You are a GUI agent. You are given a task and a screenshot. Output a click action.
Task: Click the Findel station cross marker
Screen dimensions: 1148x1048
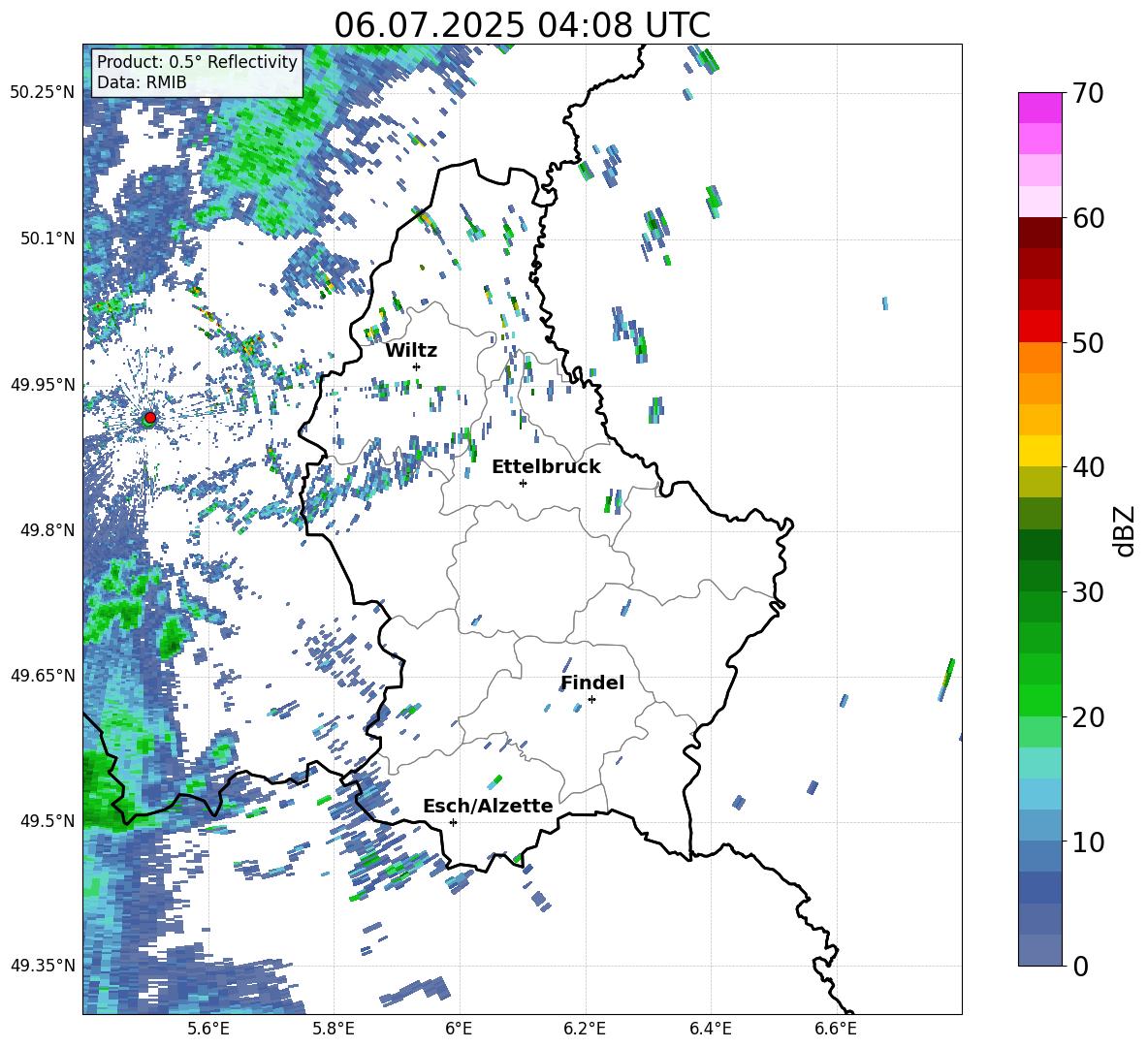coord(591,700)
